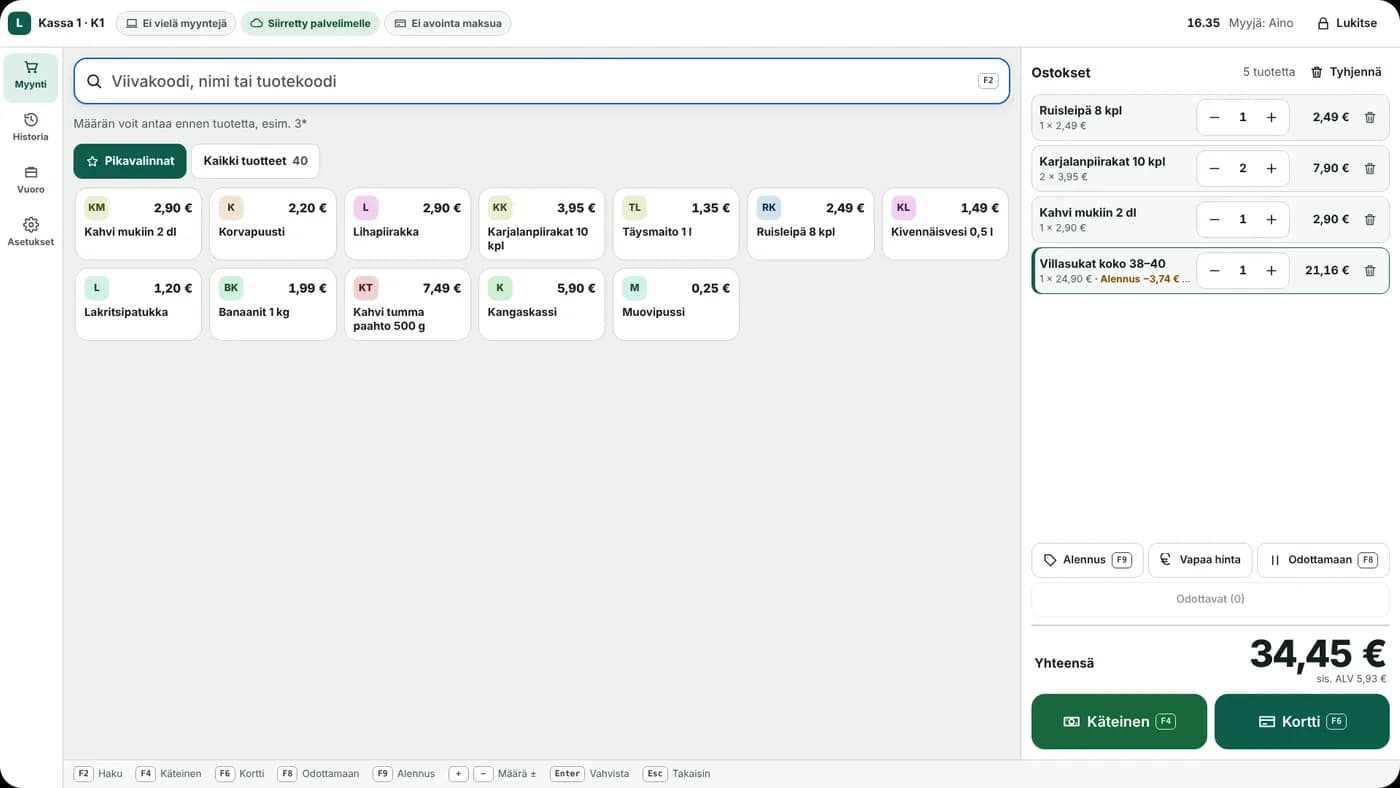Empty the cart with Tyhjennä
1400x788 pixels.
click(x=1346, y=72)
